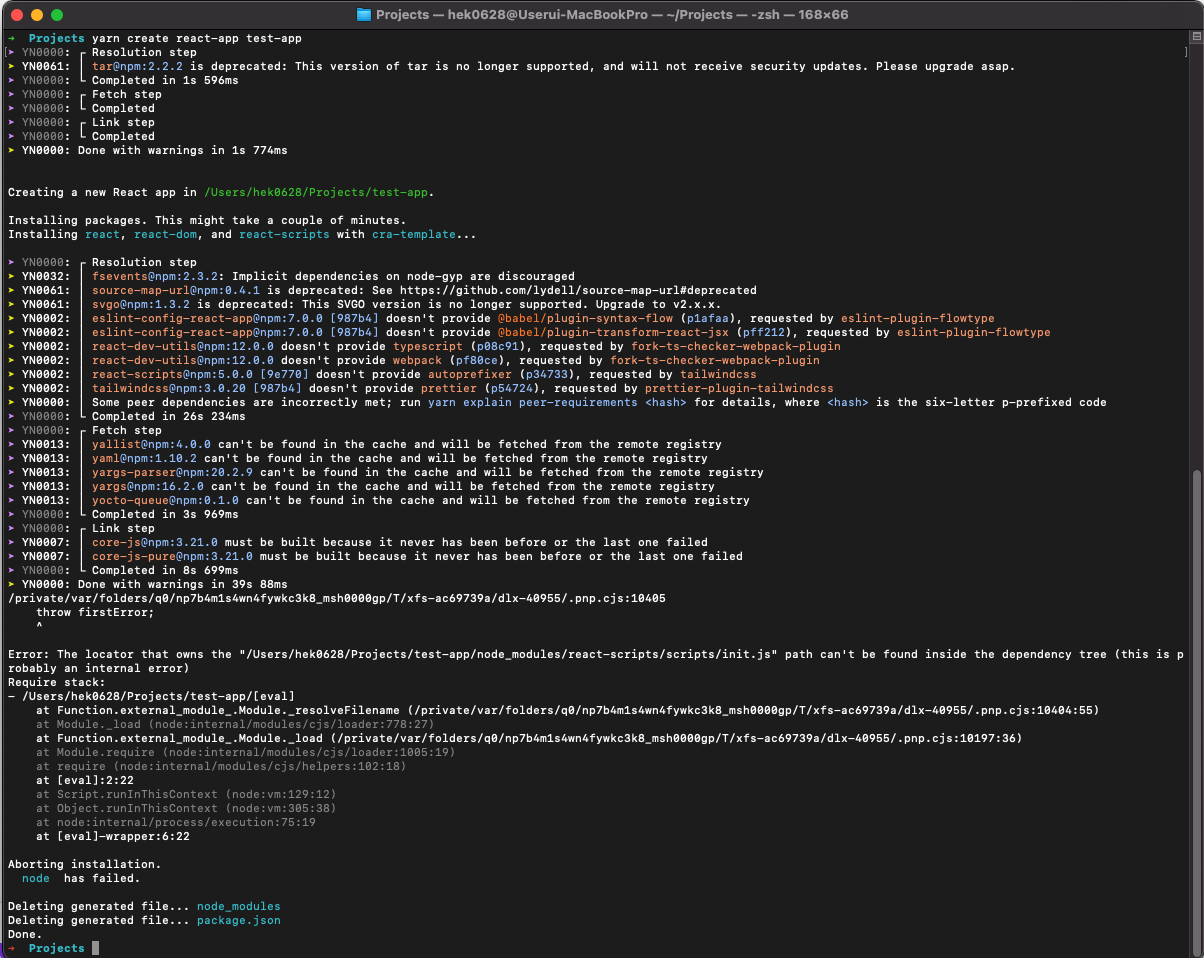
Task: Click '/Users/hek0628/Projects/test-app/[eval]' stack entry
Action: (158, 696)
